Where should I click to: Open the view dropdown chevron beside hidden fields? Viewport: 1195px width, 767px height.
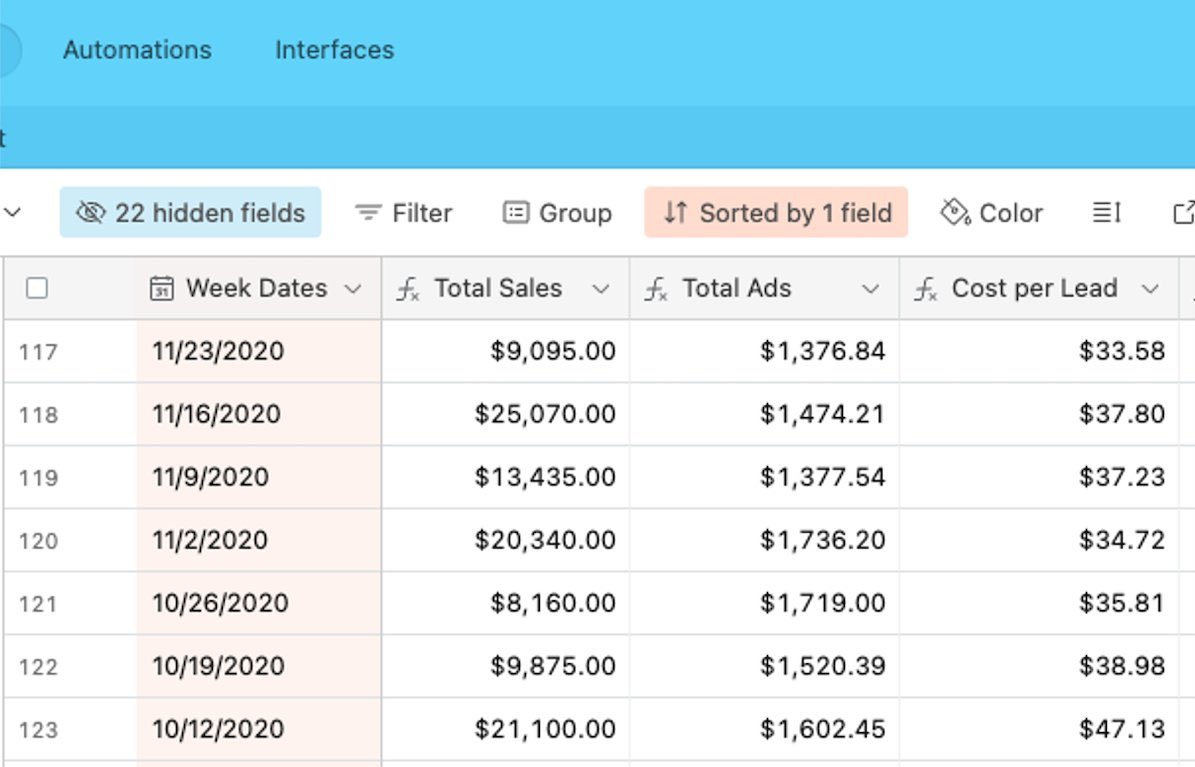11,213
